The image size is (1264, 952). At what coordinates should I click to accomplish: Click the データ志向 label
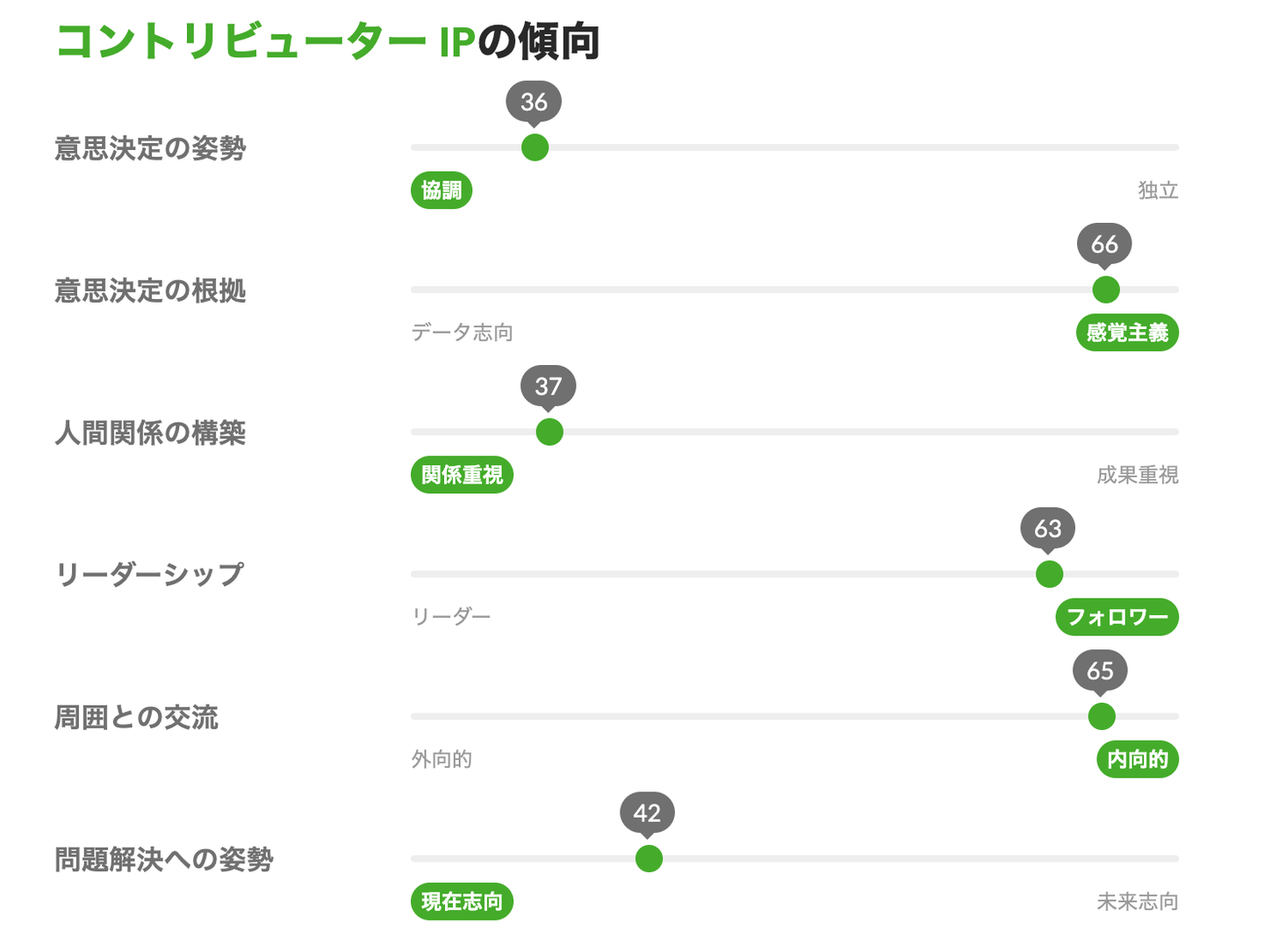pyautogui.click(x=462, y=333)
